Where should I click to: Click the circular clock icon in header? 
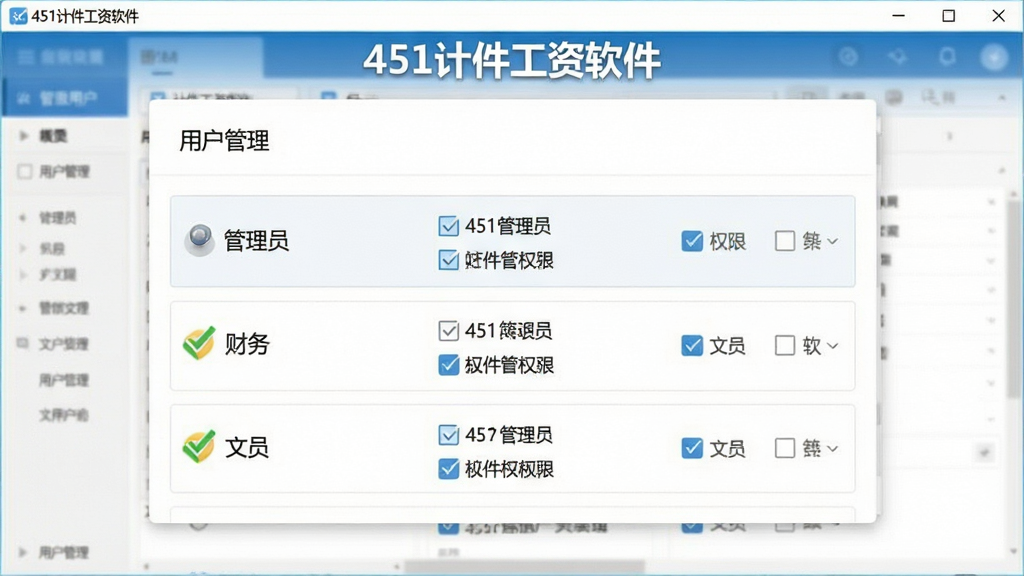coord(848,57)
